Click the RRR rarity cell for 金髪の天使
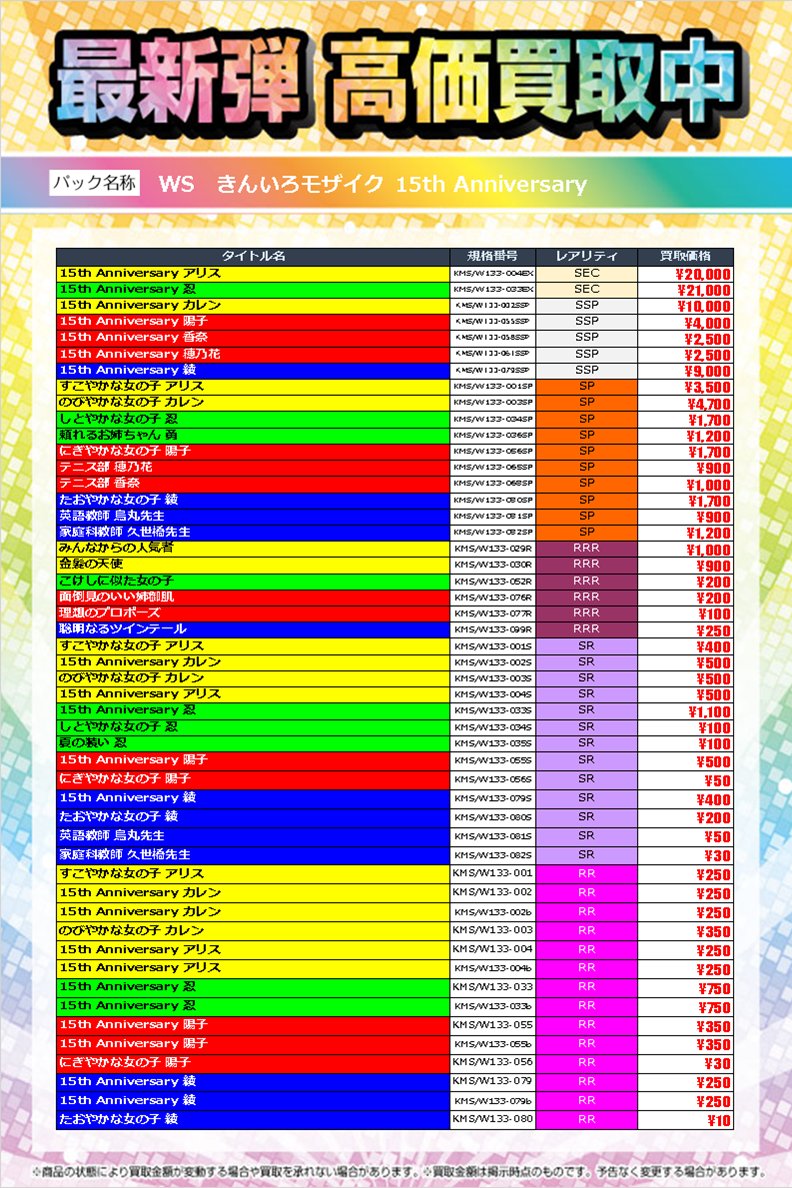Screen dimensions: 792x1188 tap(587, 564)
